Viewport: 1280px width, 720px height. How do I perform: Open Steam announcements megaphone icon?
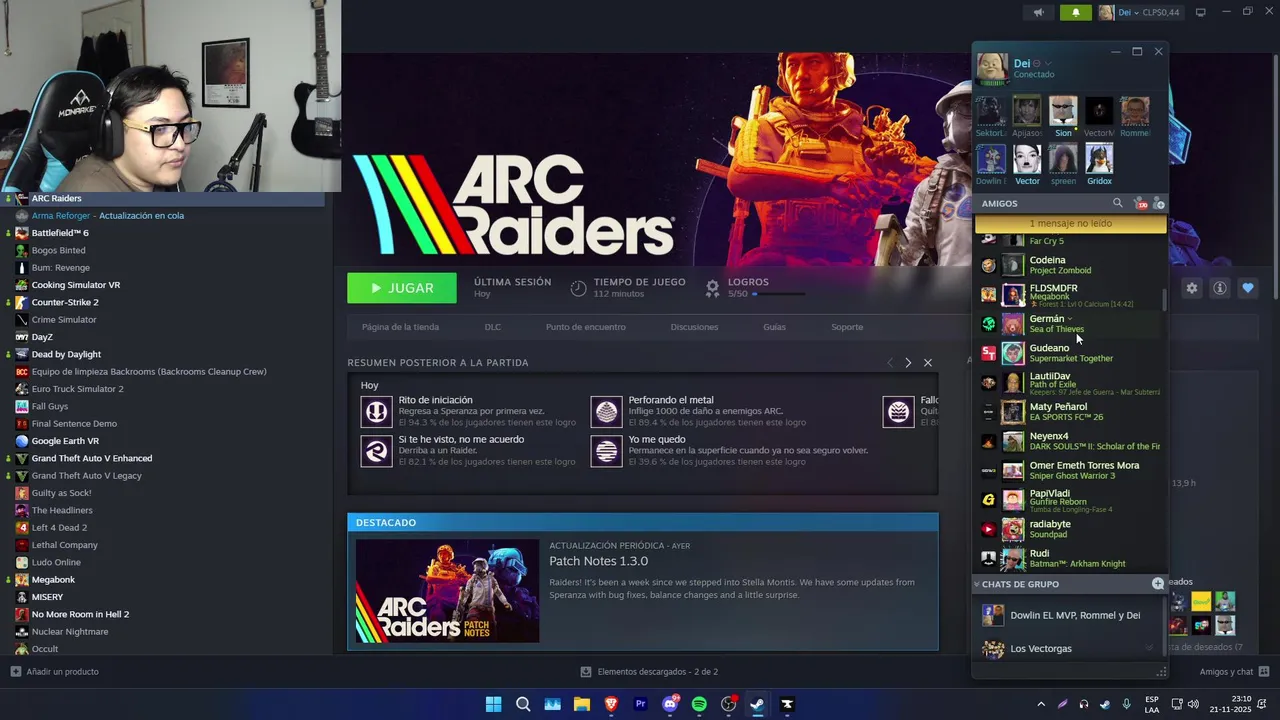[1038, 12]
